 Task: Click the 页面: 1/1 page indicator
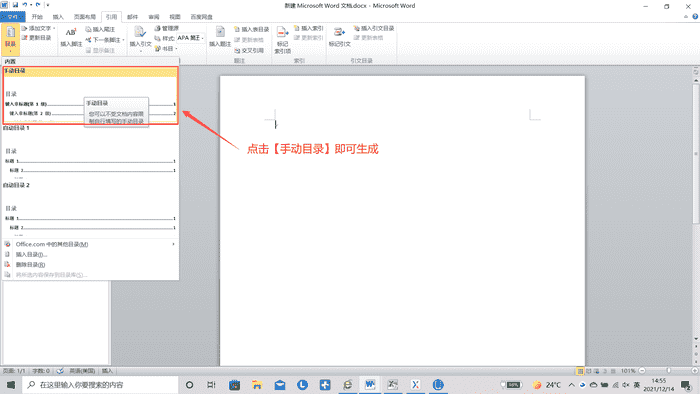pos(14,371)
